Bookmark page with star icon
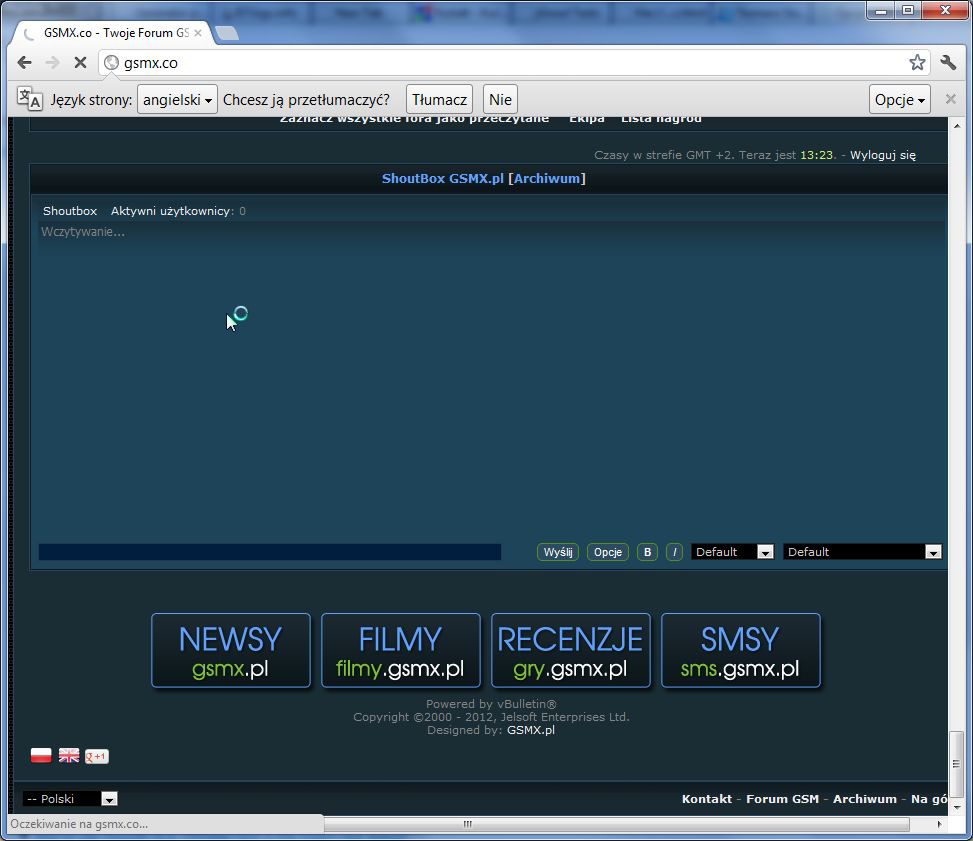The width and height of the screenshot is (973, 841). pos(917,63)
